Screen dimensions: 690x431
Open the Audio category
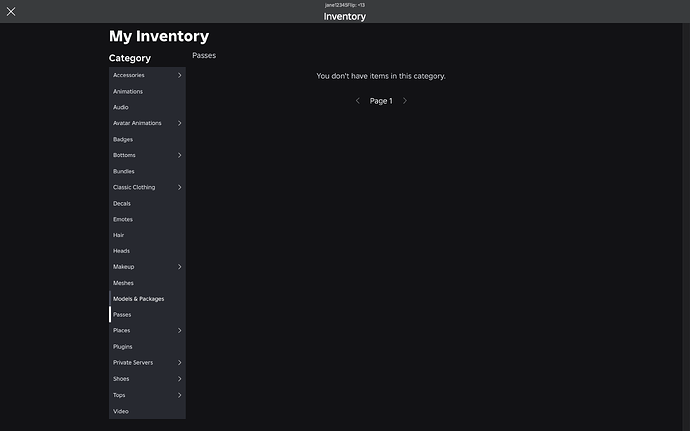[147, 107]
